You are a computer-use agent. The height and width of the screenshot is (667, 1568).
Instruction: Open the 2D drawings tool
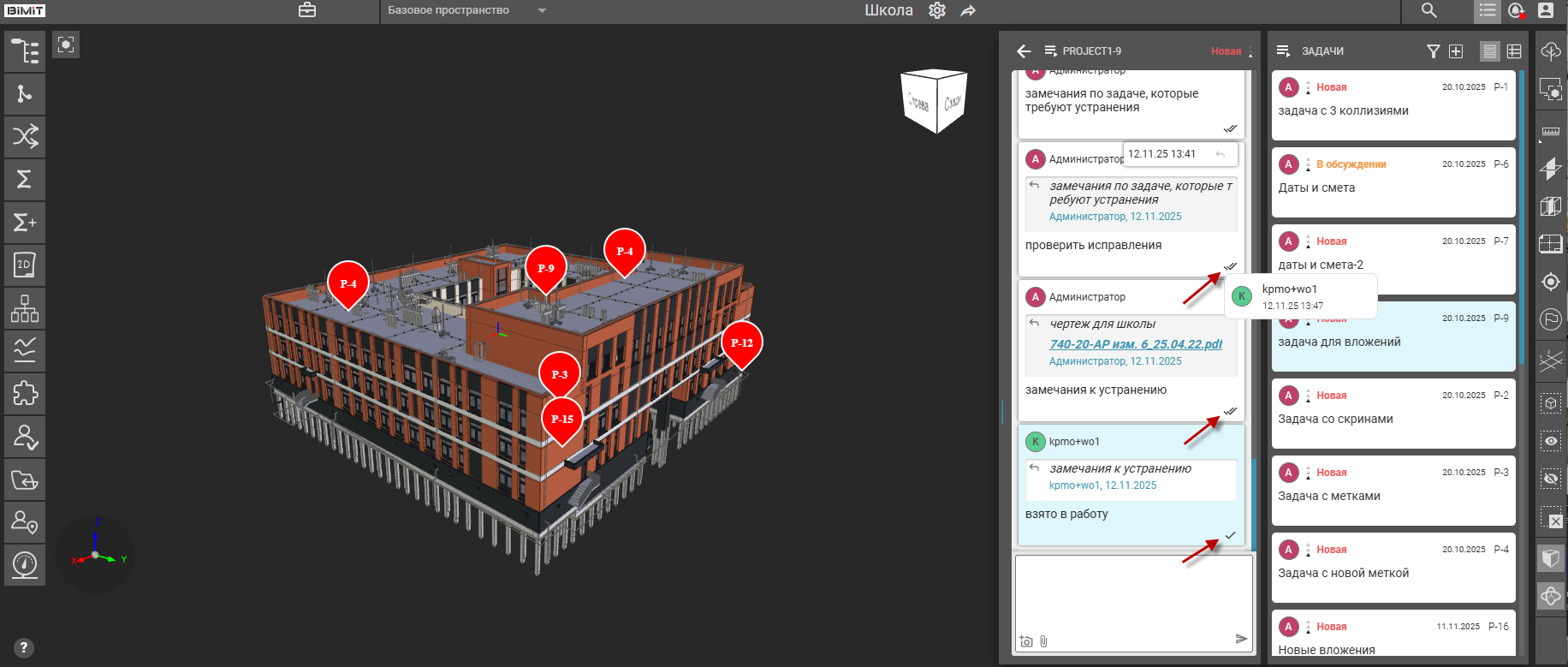pos(25,265)
